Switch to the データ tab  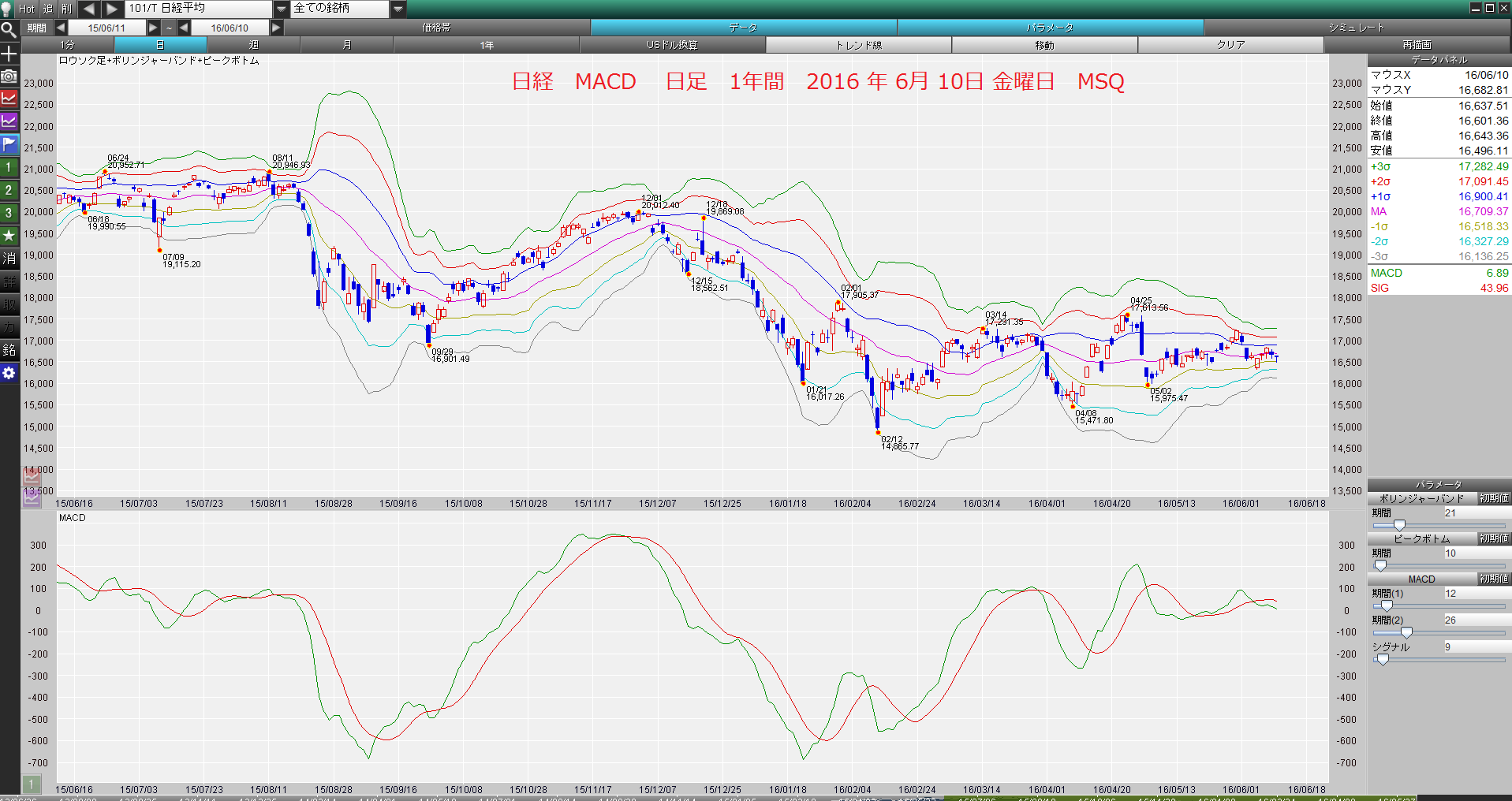[x=743, y=28]
